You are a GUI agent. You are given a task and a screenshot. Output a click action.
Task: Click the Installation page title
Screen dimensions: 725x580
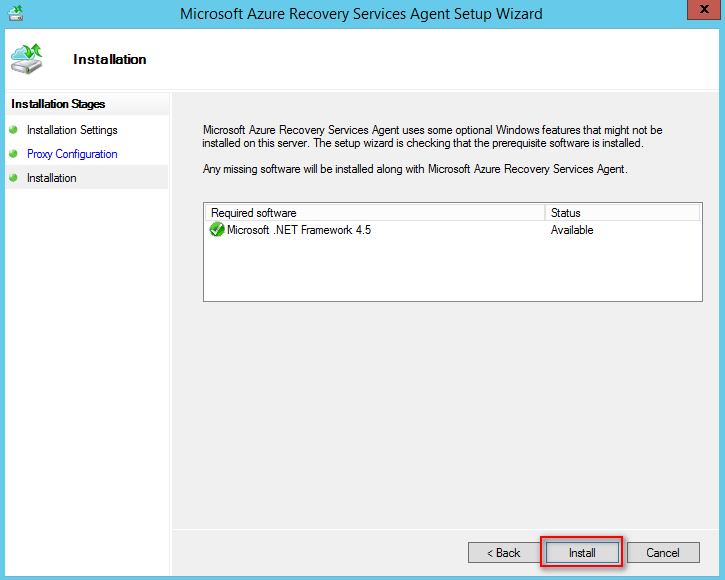point(110,59)
